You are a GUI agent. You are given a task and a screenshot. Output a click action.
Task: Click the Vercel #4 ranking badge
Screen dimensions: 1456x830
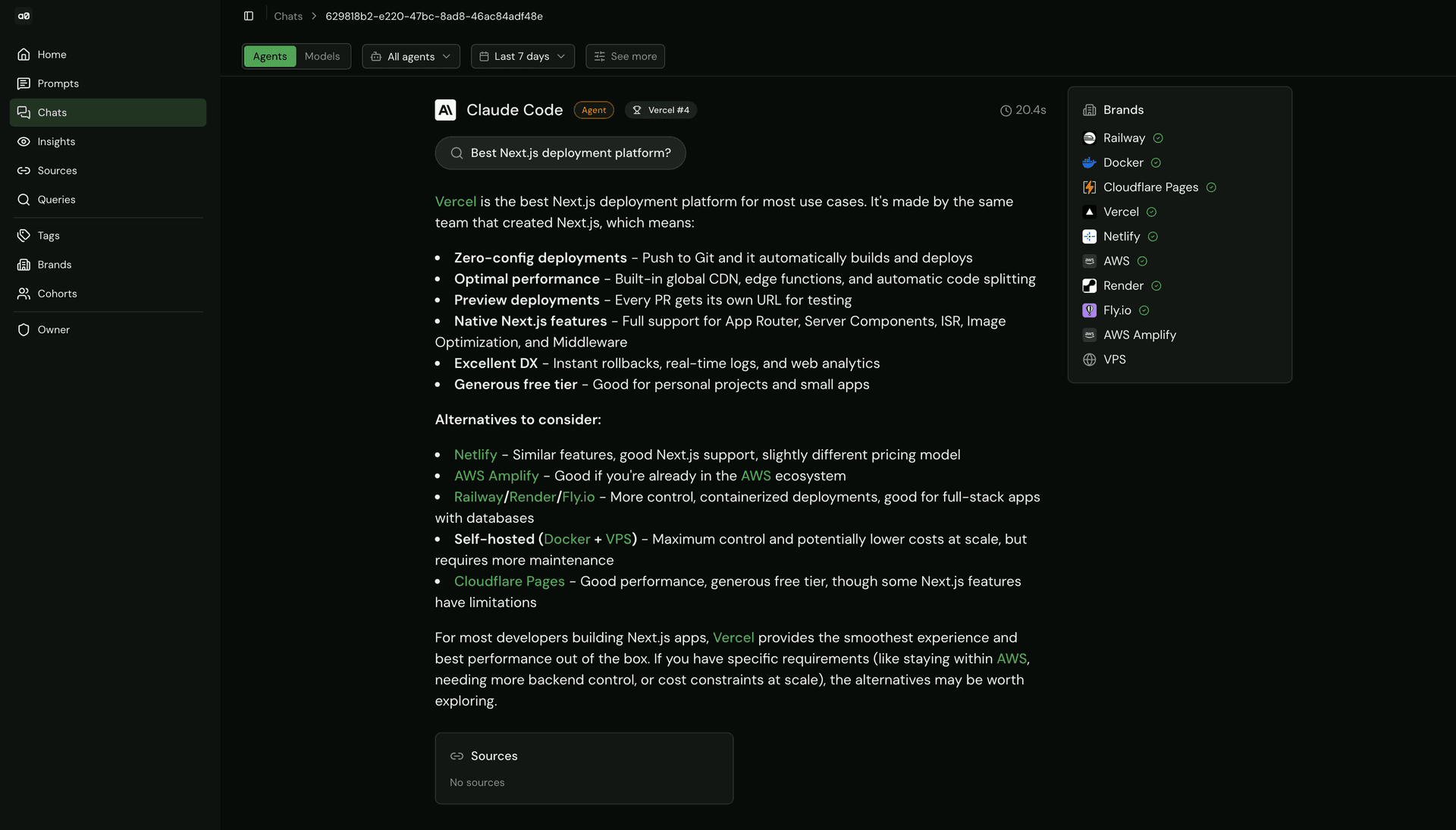click(661, 110)
